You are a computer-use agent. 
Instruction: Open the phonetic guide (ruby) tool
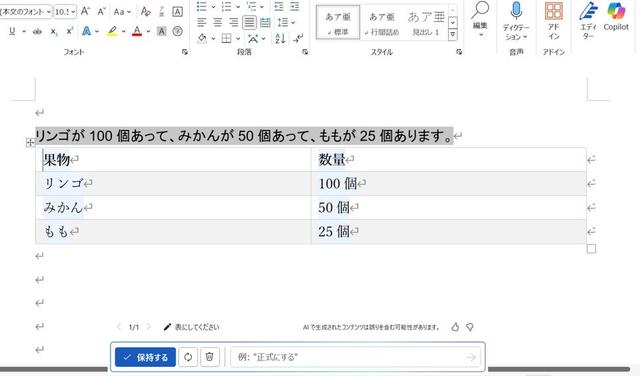pos(162,12)
